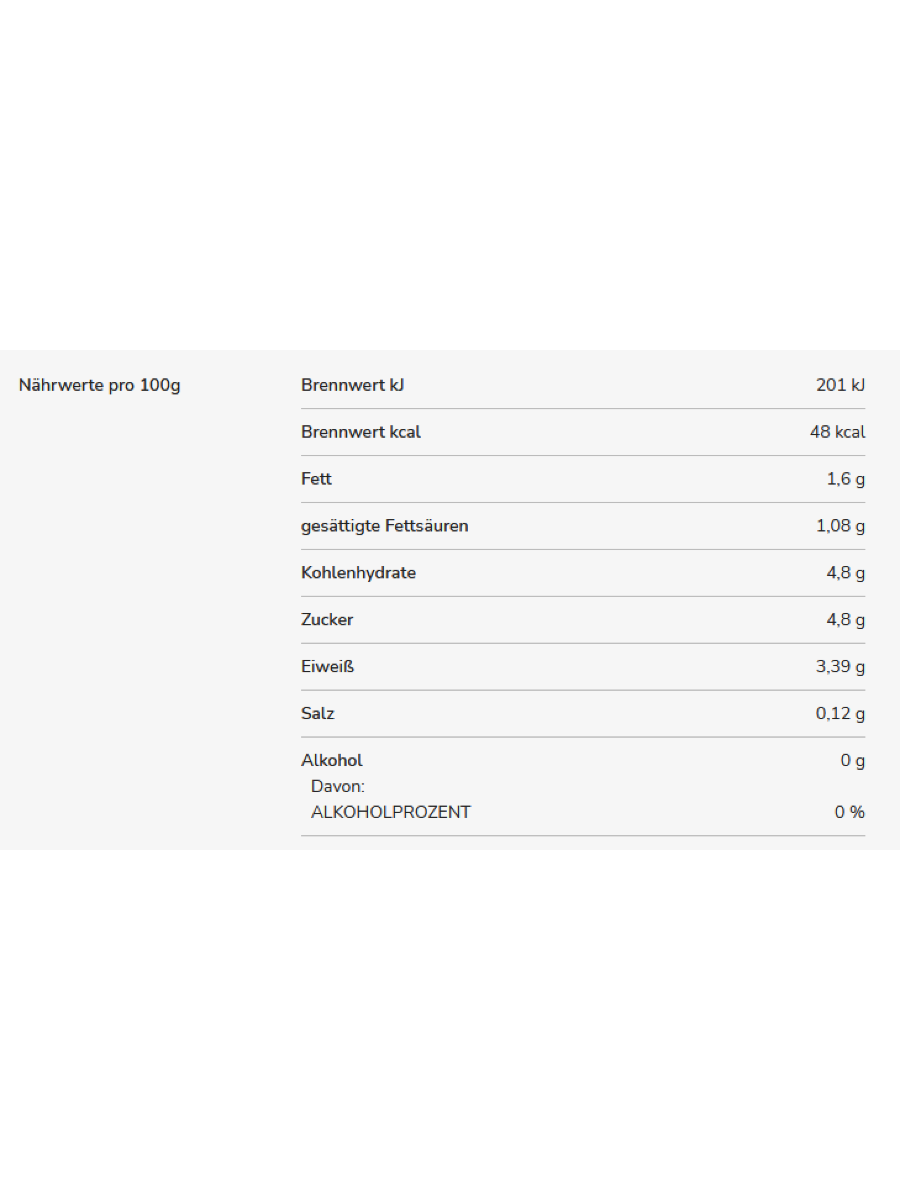Click the 'Zucker' row label
Image resolution: width=900 pixels, height=1200 pixels.
327,620
